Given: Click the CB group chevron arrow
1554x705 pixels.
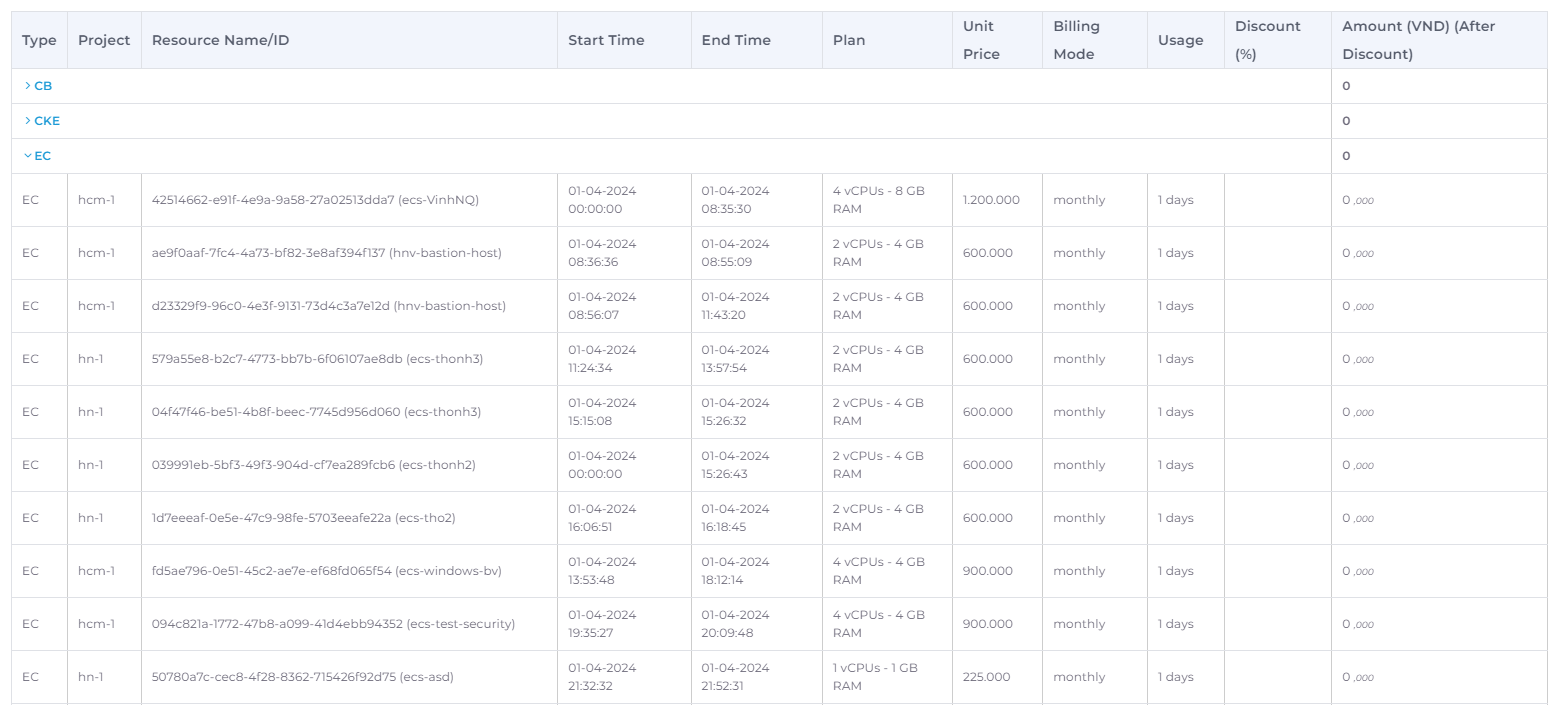Looking at the screenshot, I should [28, 86].
